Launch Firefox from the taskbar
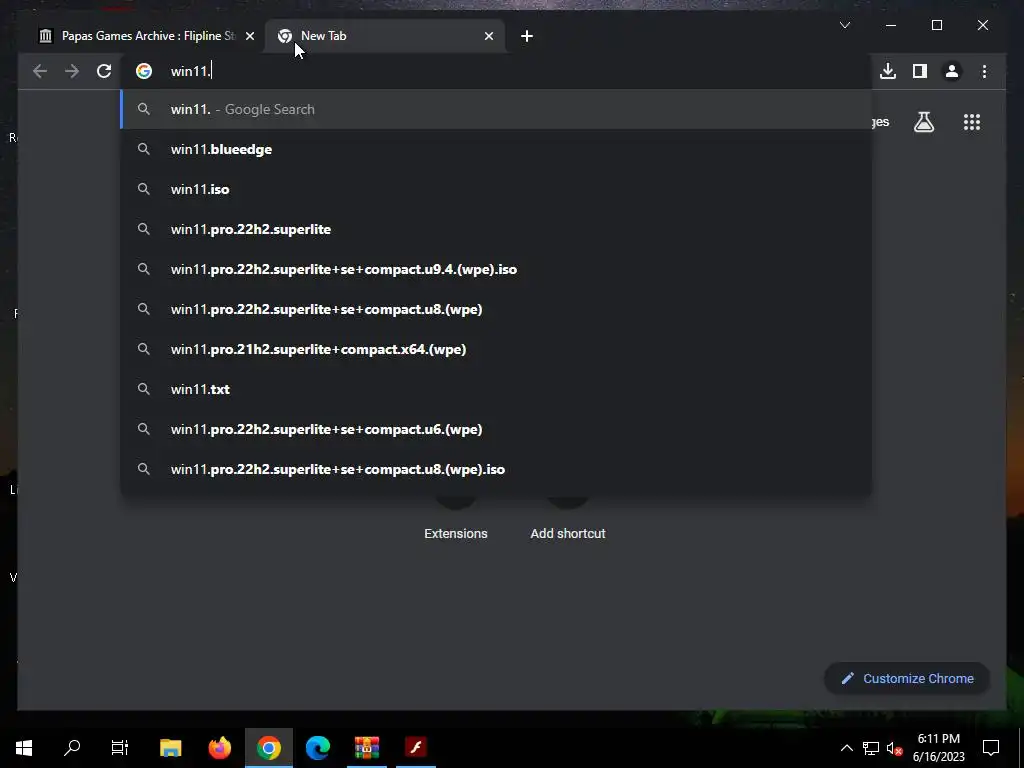Viewport: 1024px width, 768px height. point(219,747)
